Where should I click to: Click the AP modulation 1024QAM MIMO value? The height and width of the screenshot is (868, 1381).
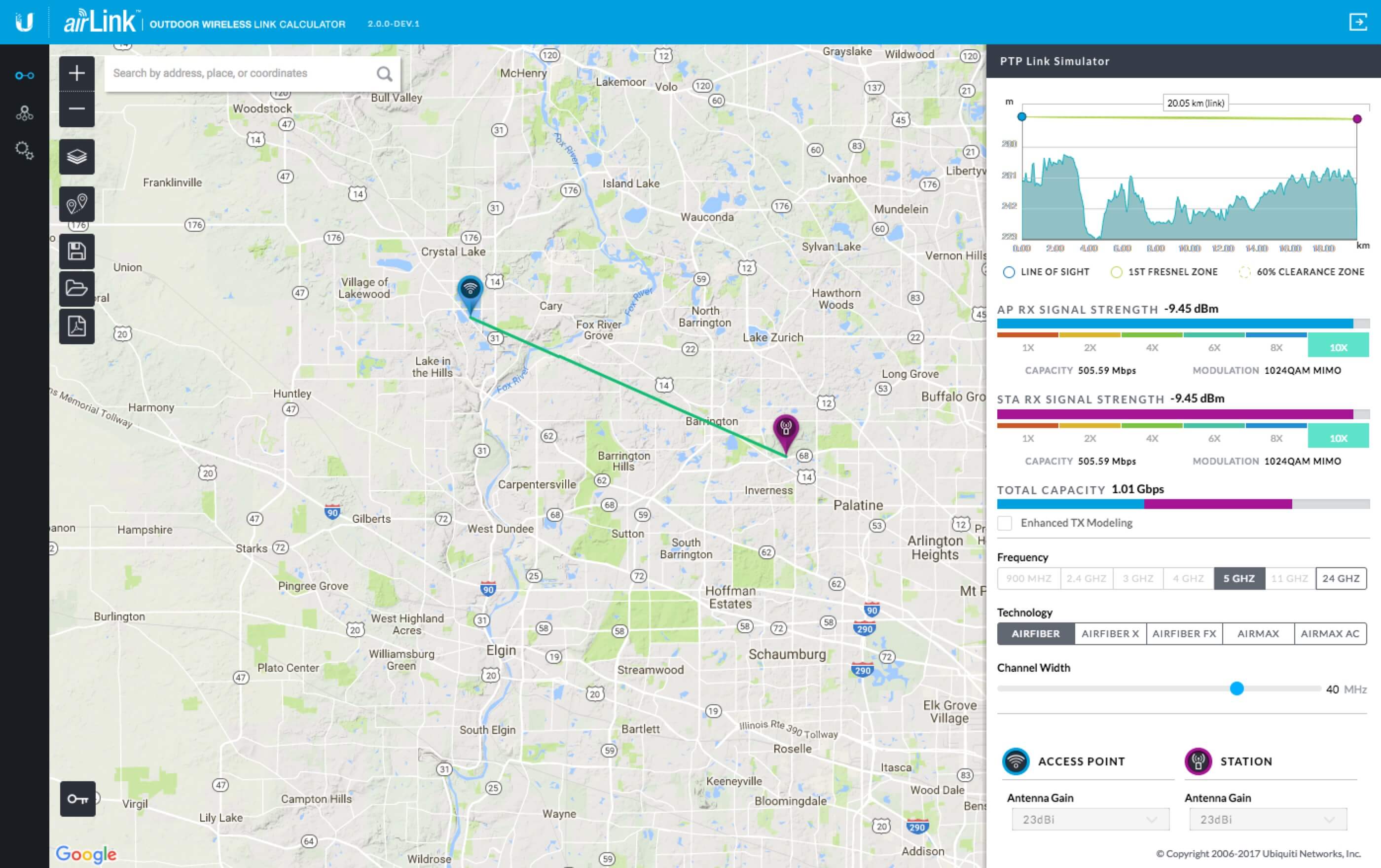1303,370
